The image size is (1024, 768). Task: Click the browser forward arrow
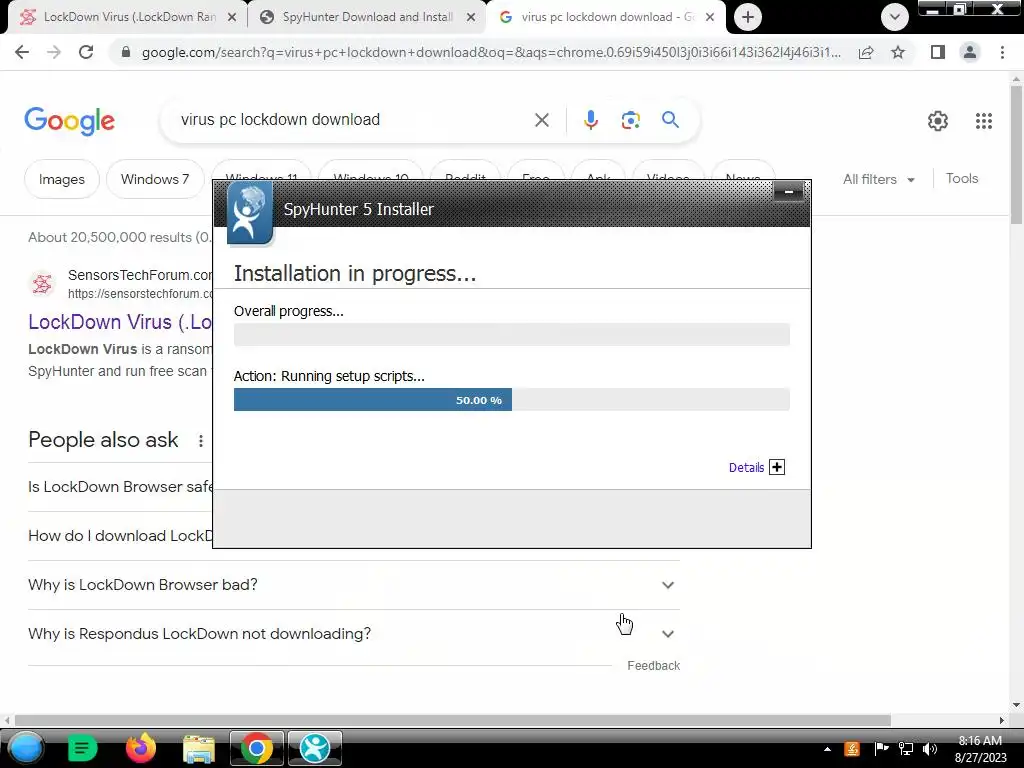(x=54, y=52)
